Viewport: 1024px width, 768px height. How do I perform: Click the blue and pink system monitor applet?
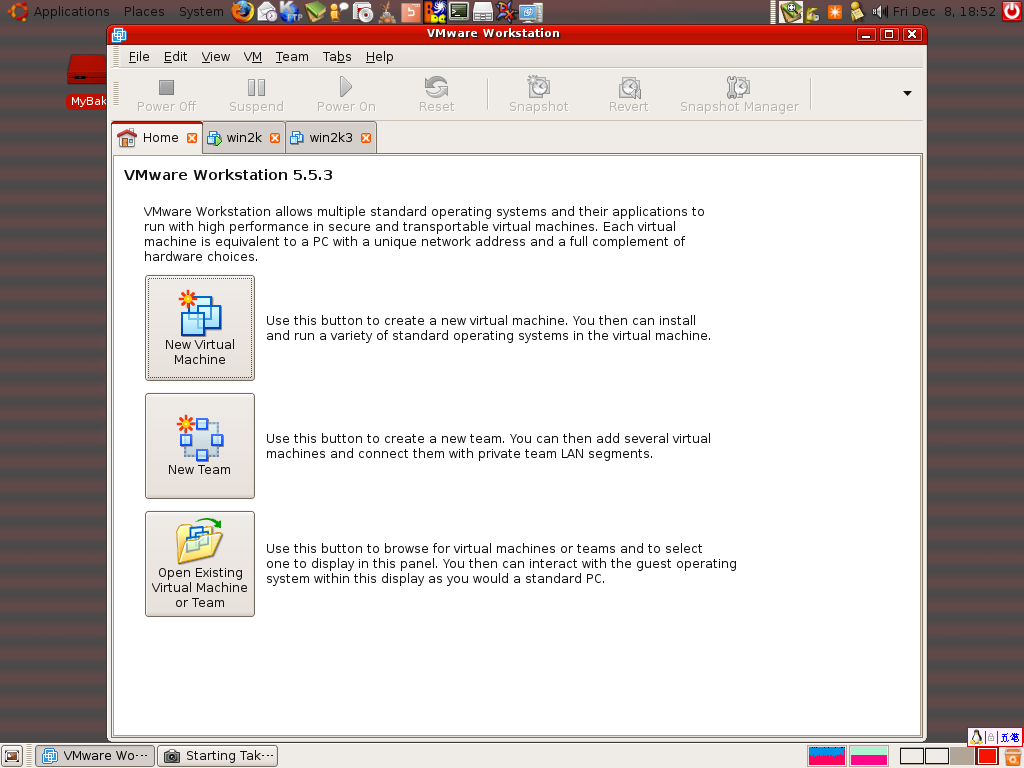point(827,756)
